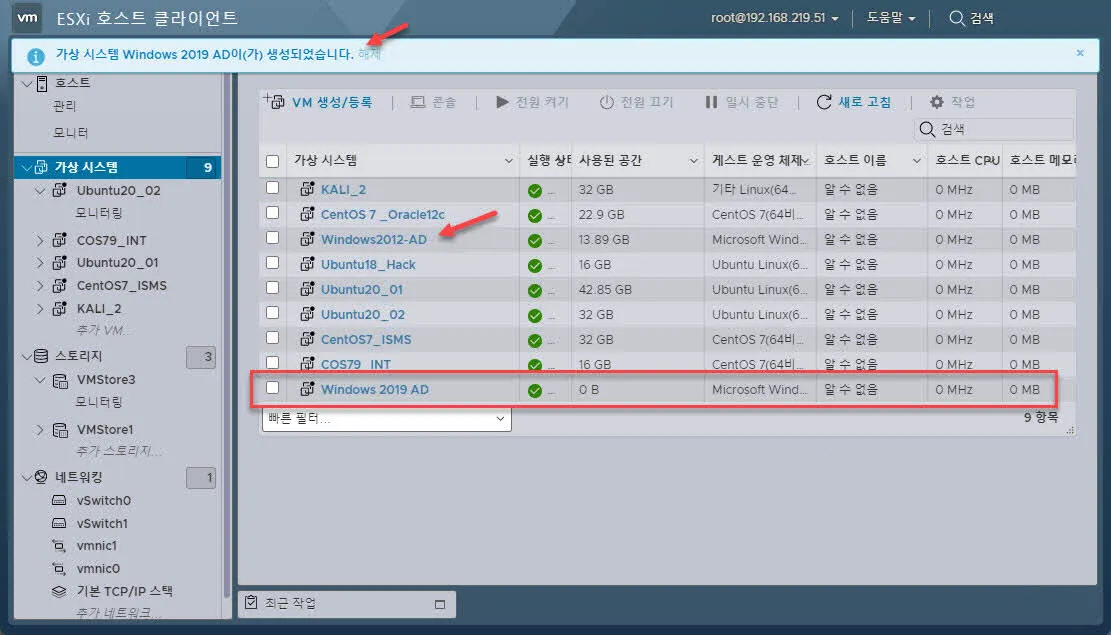Click the green status icon for KALI_2
The height and width of the screenshot is (635, 1111).
tap(535, 190)
